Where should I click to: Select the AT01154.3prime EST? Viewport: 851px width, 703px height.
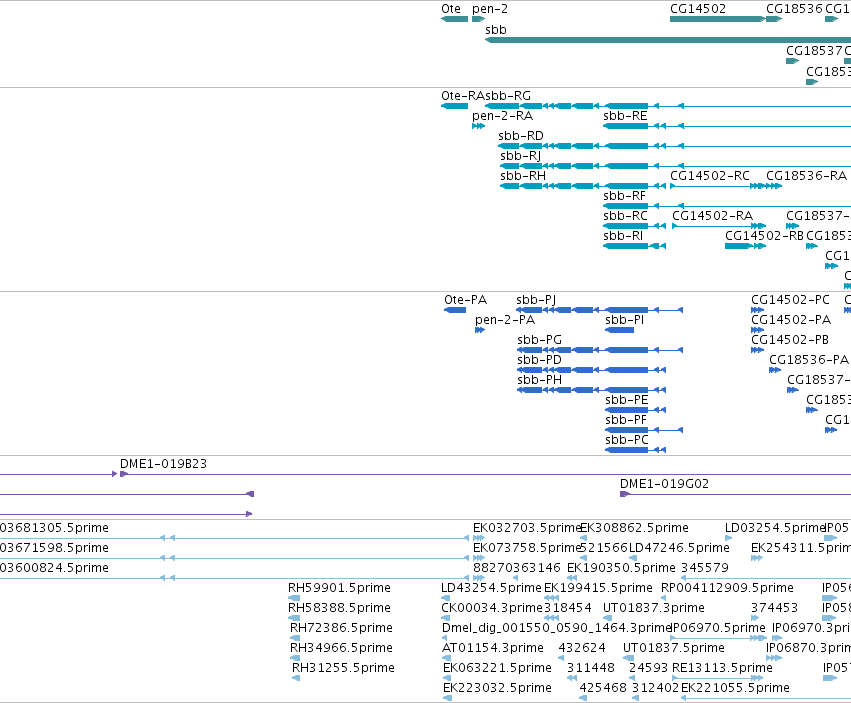446,658
